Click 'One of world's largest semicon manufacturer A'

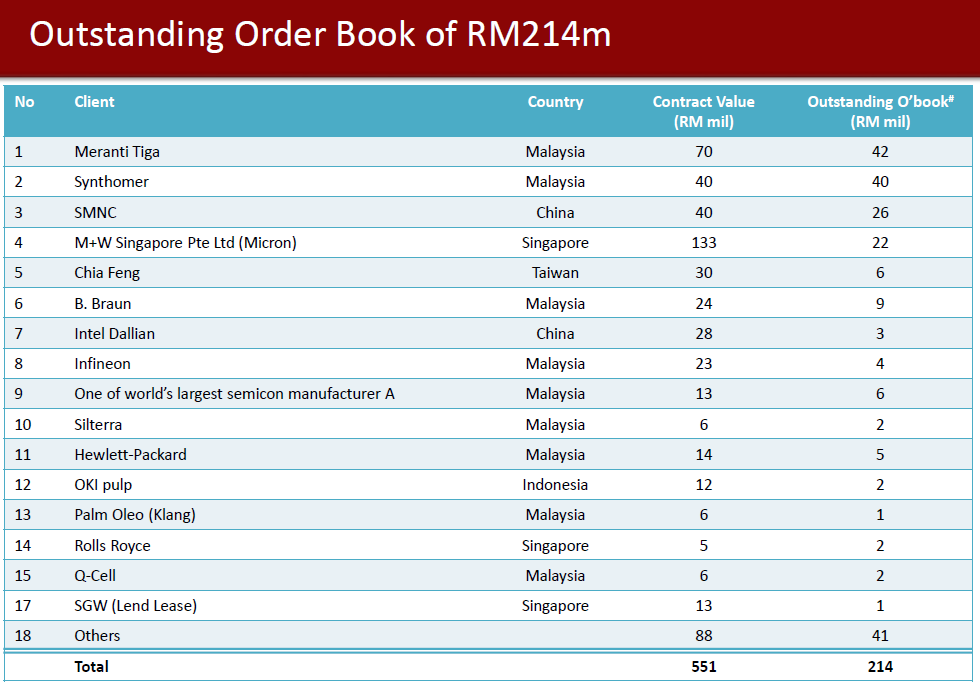[234, 394]
